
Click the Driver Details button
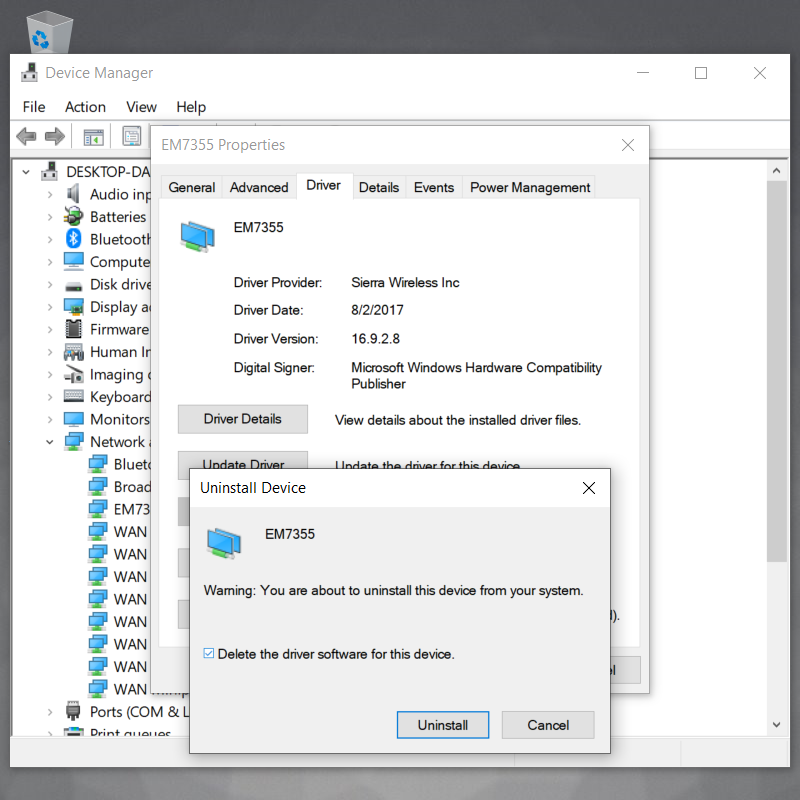pyautogui.click(x=242, y=419)
